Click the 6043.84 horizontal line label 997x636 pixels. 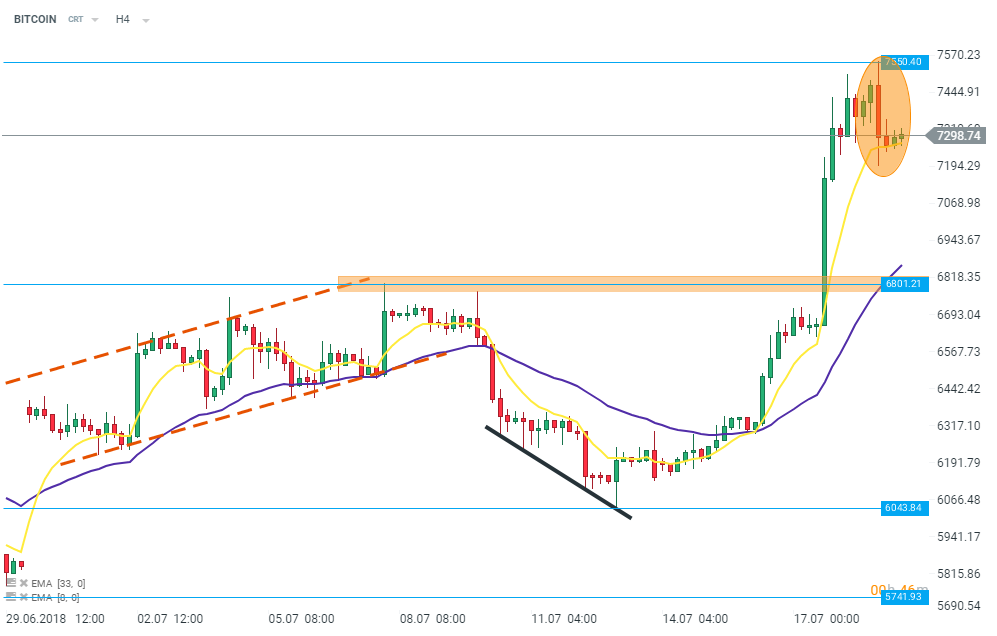coord(902,508)
